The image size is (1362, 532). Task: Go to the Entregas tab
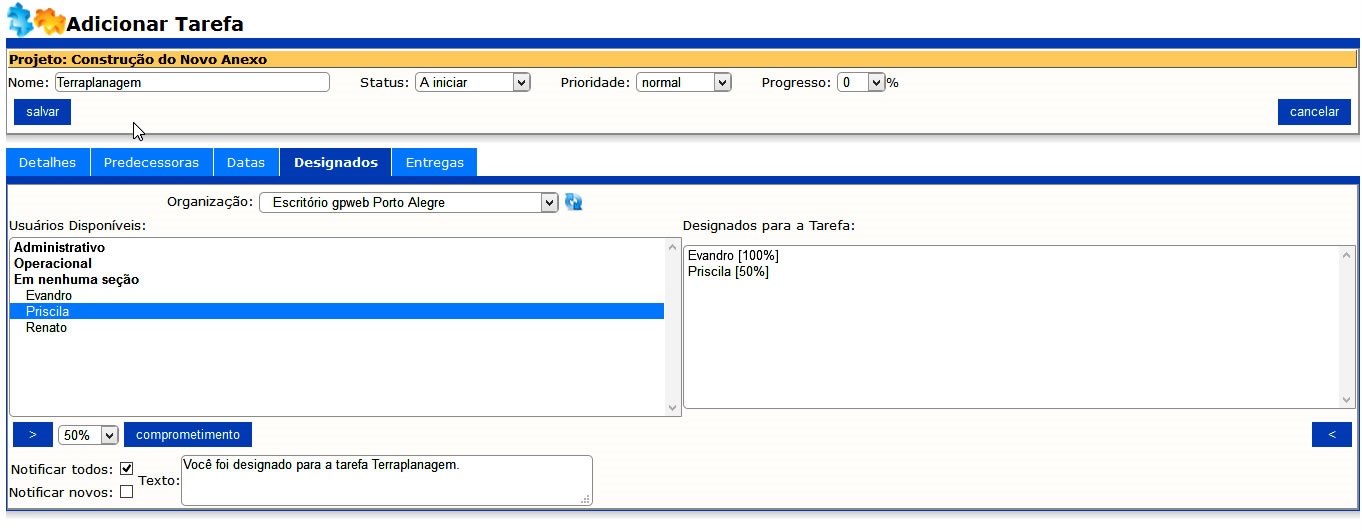point(434,162)
